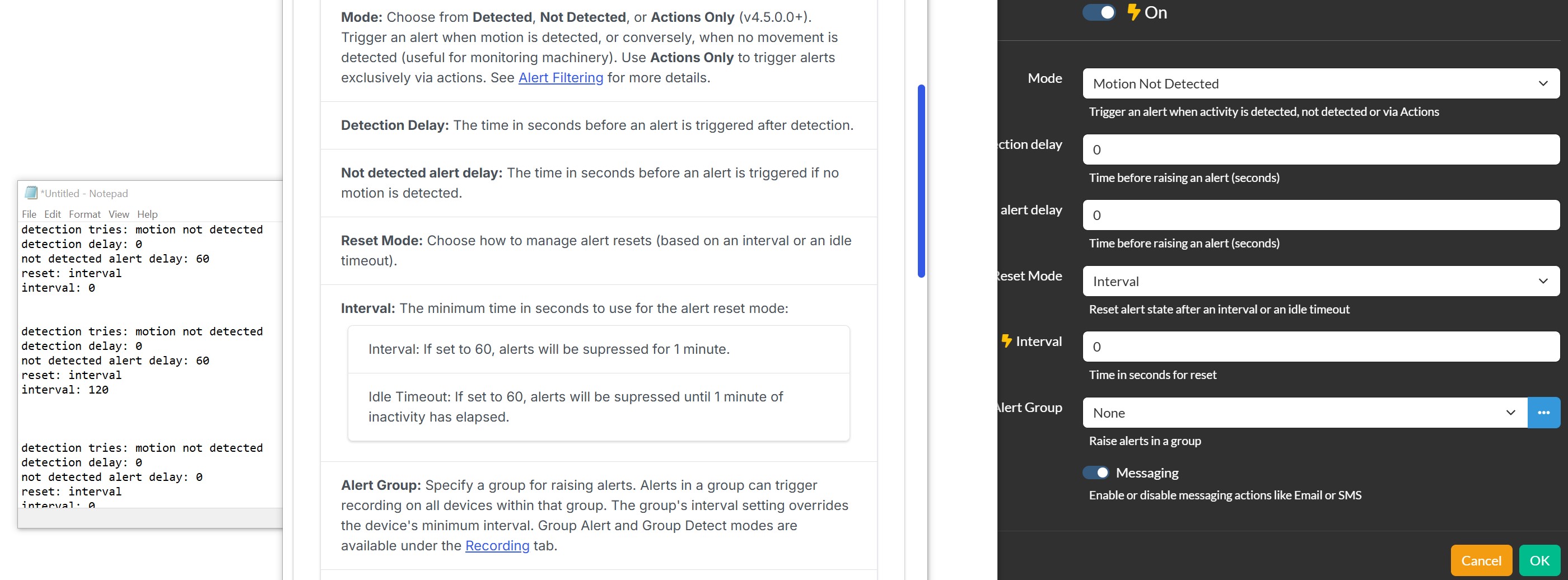Open the Notepad View menu
This screenshot has height=580, width=1568.
point(119,214)
